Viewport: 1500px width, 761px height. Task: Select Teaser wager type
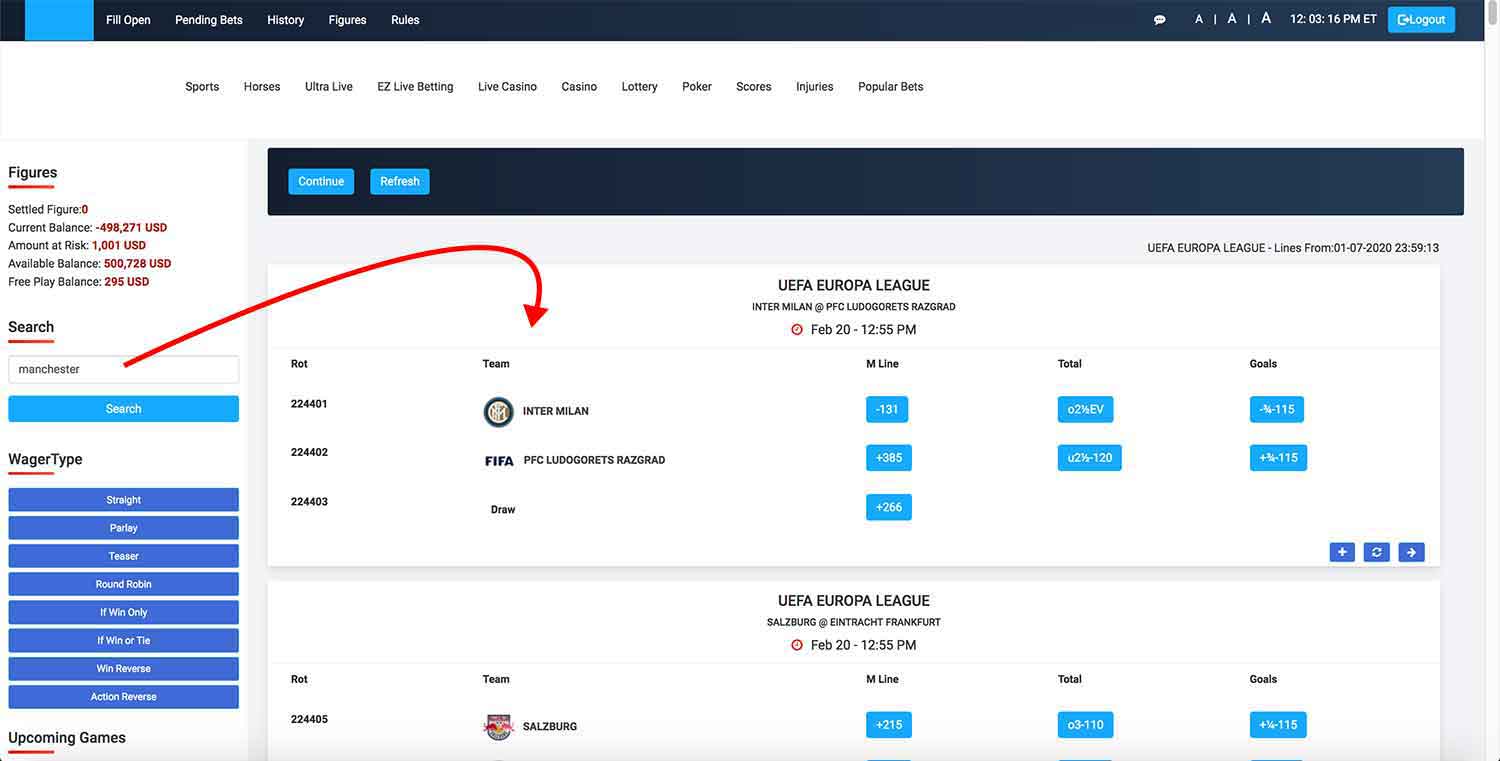click(123, 556)
